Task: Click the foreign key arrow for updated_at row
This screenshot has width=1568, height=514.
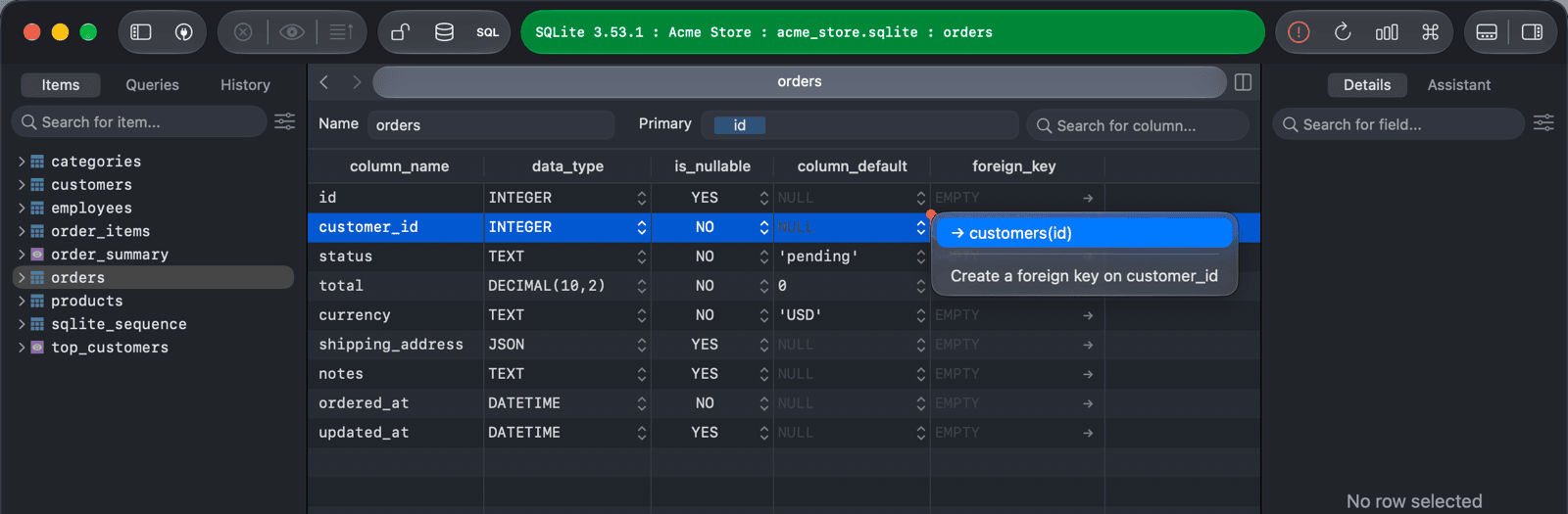Action: [x=1088, y=433]
